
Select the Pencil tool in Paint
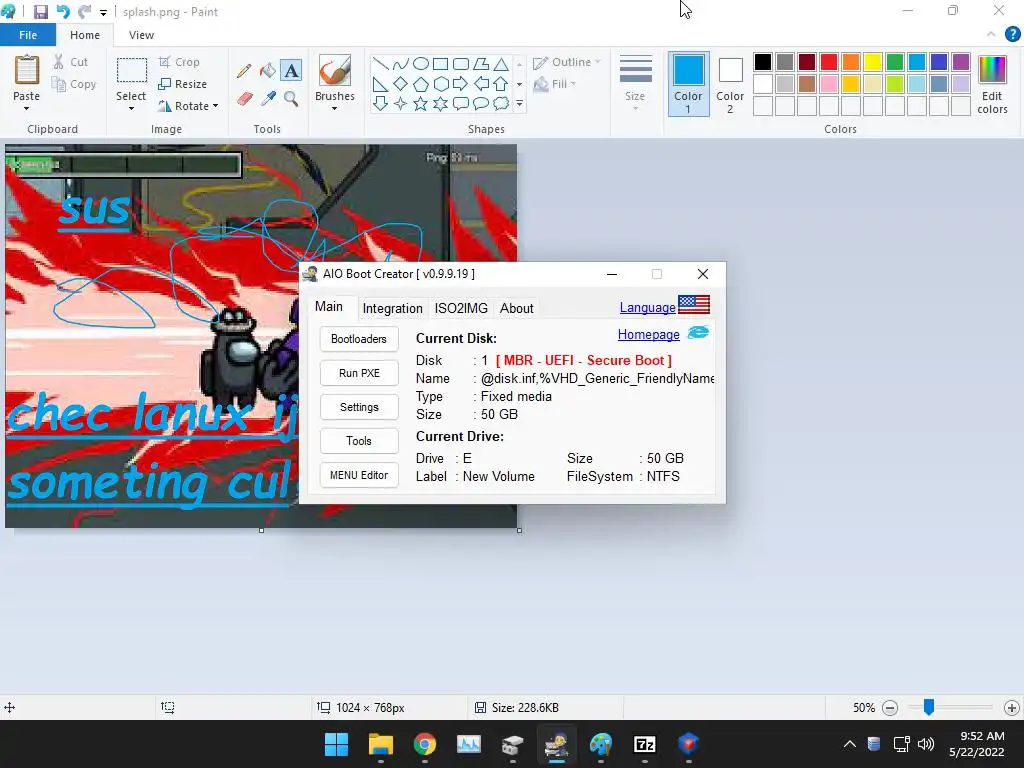[244, 71]
